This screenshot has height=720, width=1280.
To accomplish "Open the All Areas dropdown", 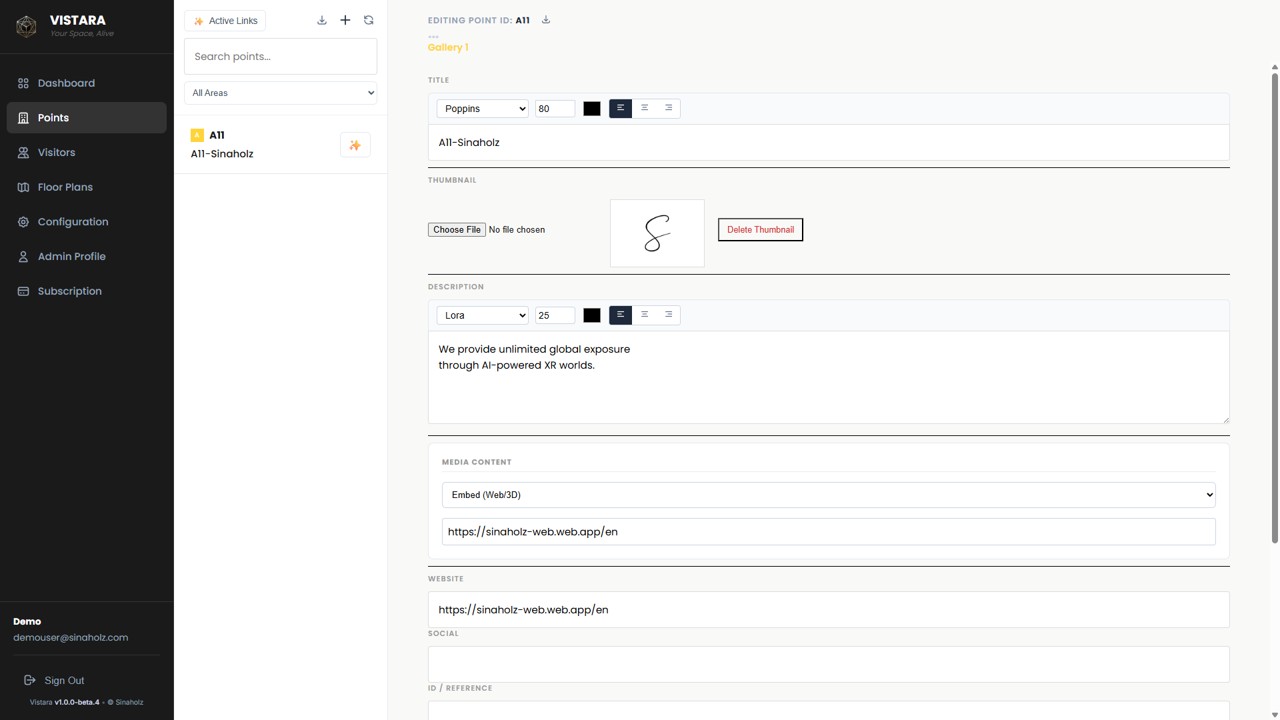I will pos(281,93).
